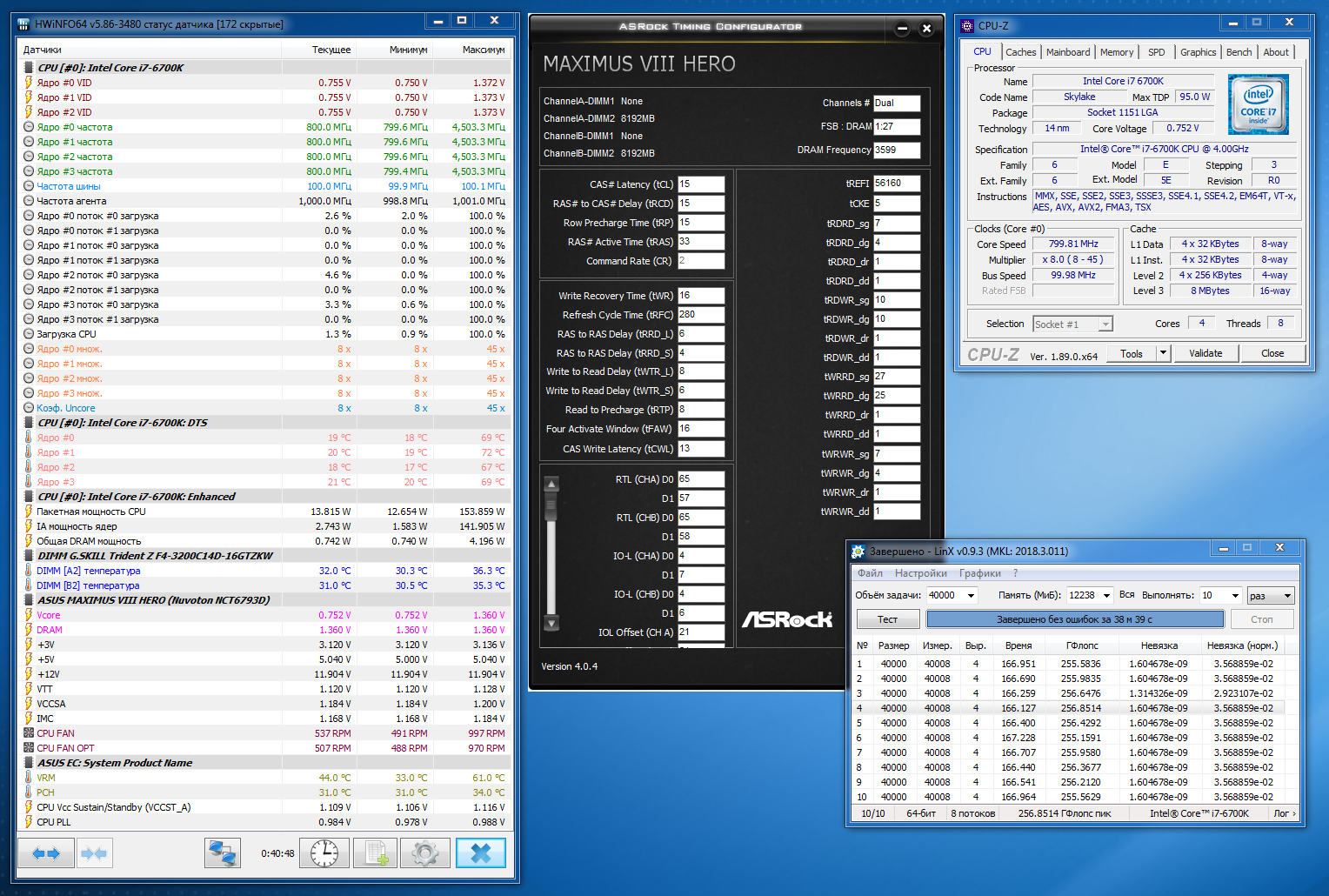This screenshot has width=1329, height=896.
Task: Open the Объём задачи dropdown in LinX
Action: (x=971, y=596)
